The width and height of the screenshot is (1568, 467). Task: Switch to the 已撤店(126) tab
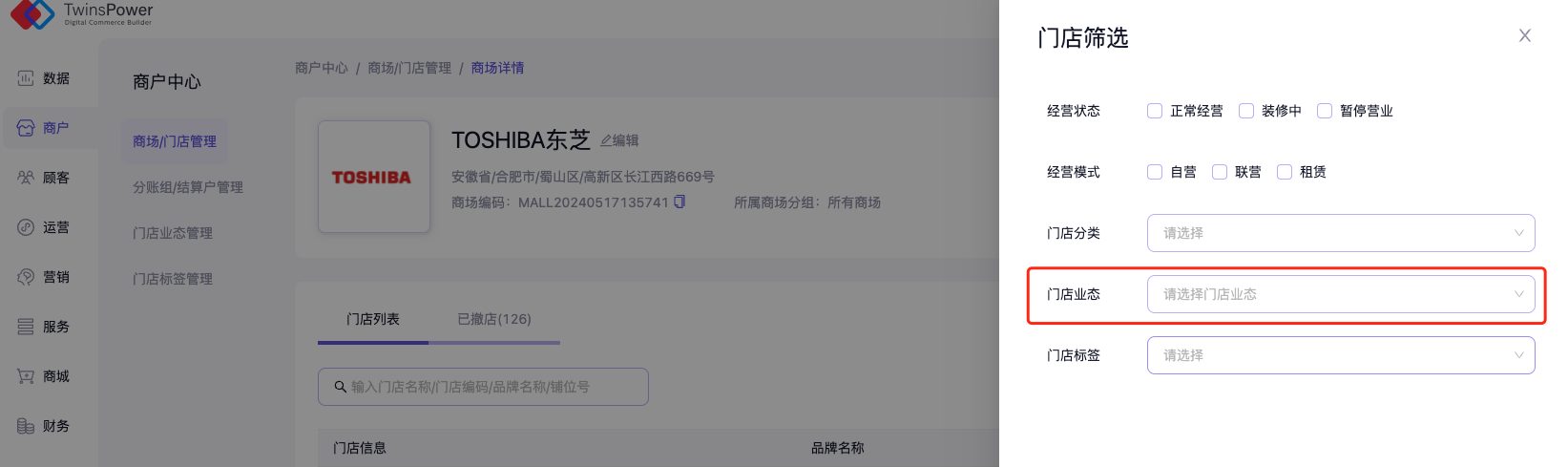click(x=493, y=319)
